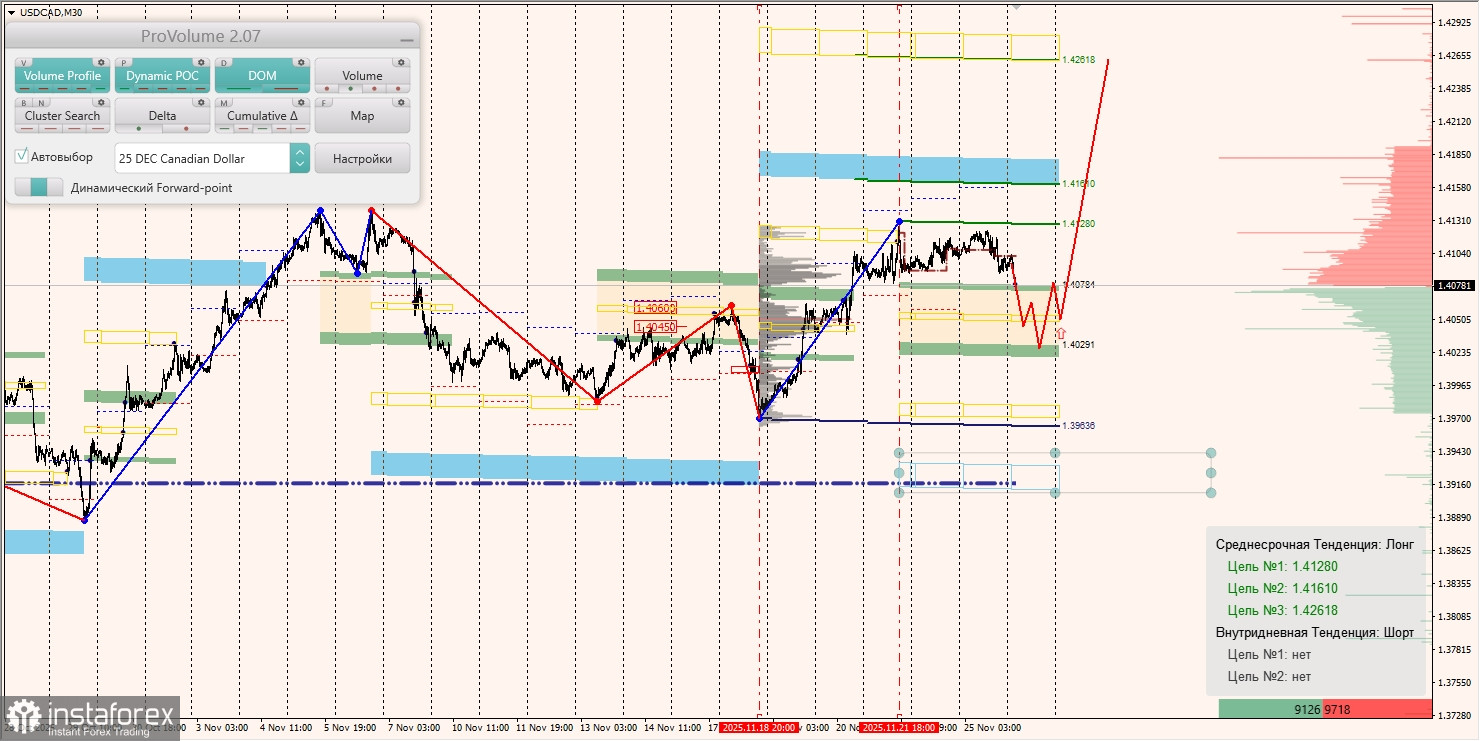Open the DOM settings gear
Viewport: 1480px width, 741px height.
[301, 62]
